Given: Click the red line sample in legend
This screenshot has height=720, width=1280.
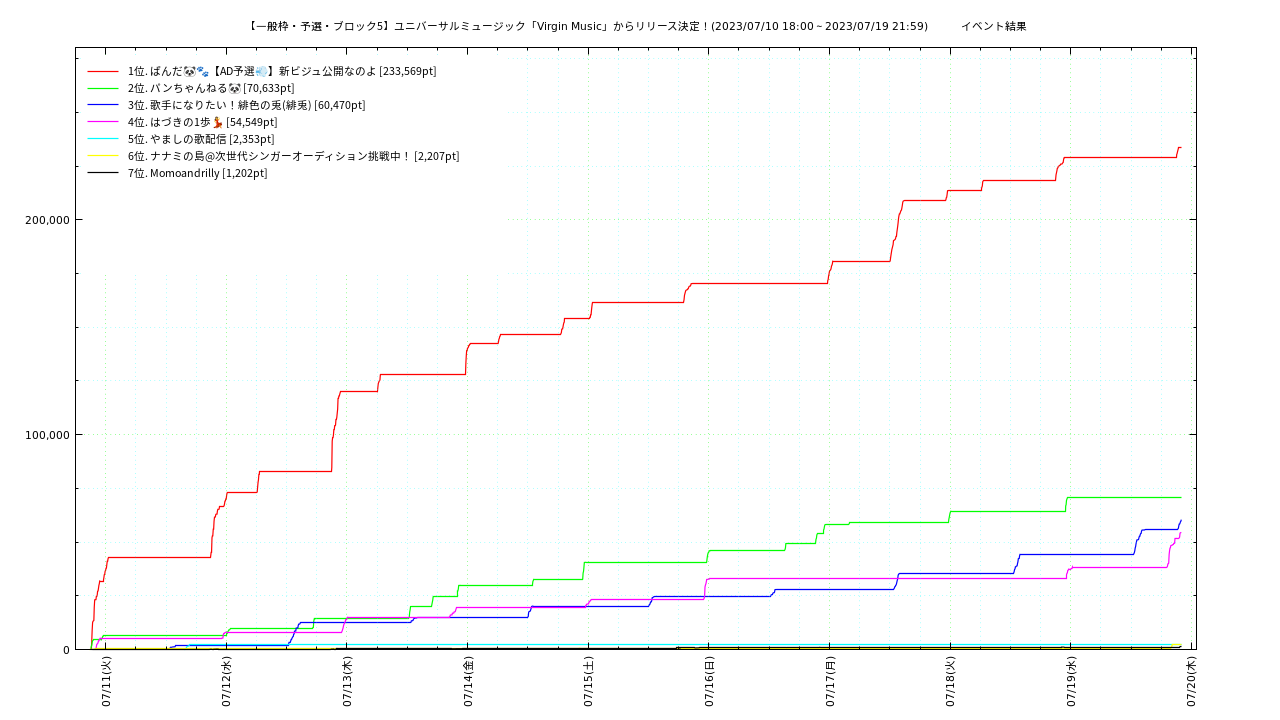Looking at the screenshot, I should click(x=103, y=71).
